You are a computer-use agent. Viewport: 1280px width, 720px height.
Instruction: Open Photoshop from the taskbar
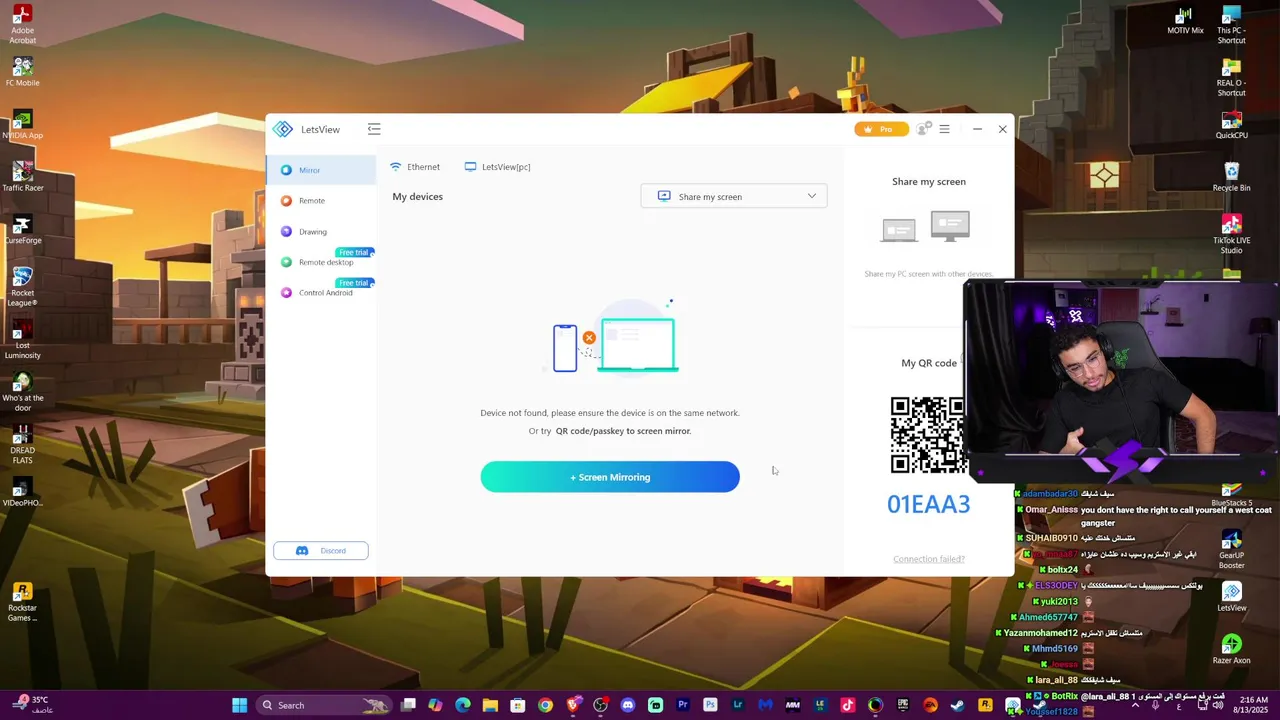(710, 705)
